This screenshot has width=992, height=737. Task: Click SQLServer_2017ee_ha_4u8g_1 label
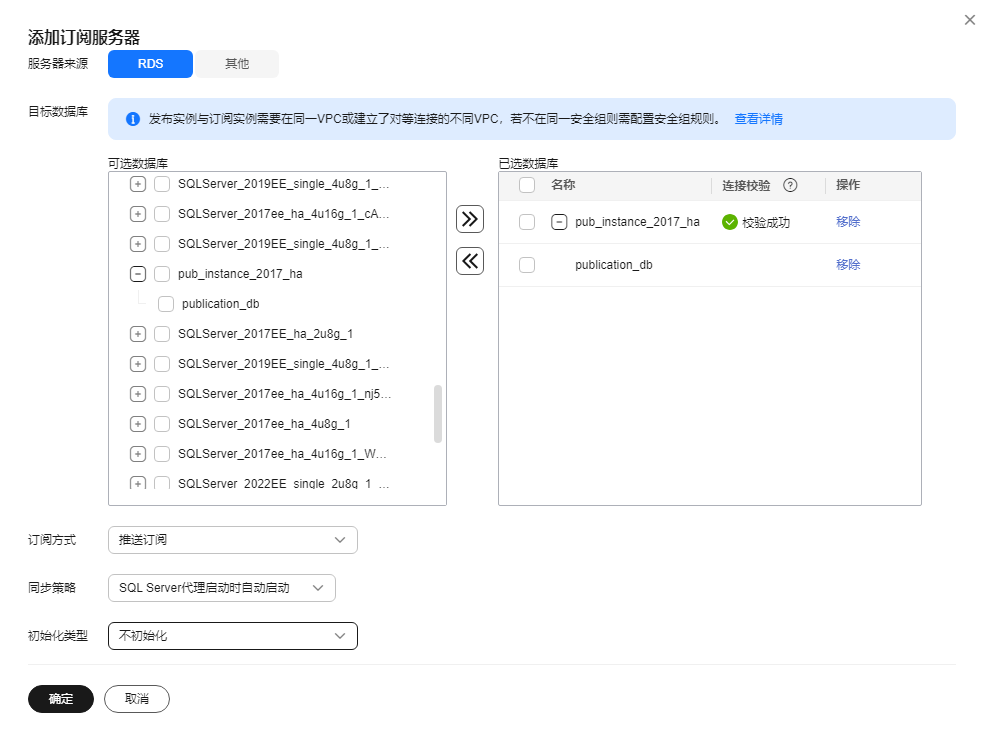click(x=264, y=424)
